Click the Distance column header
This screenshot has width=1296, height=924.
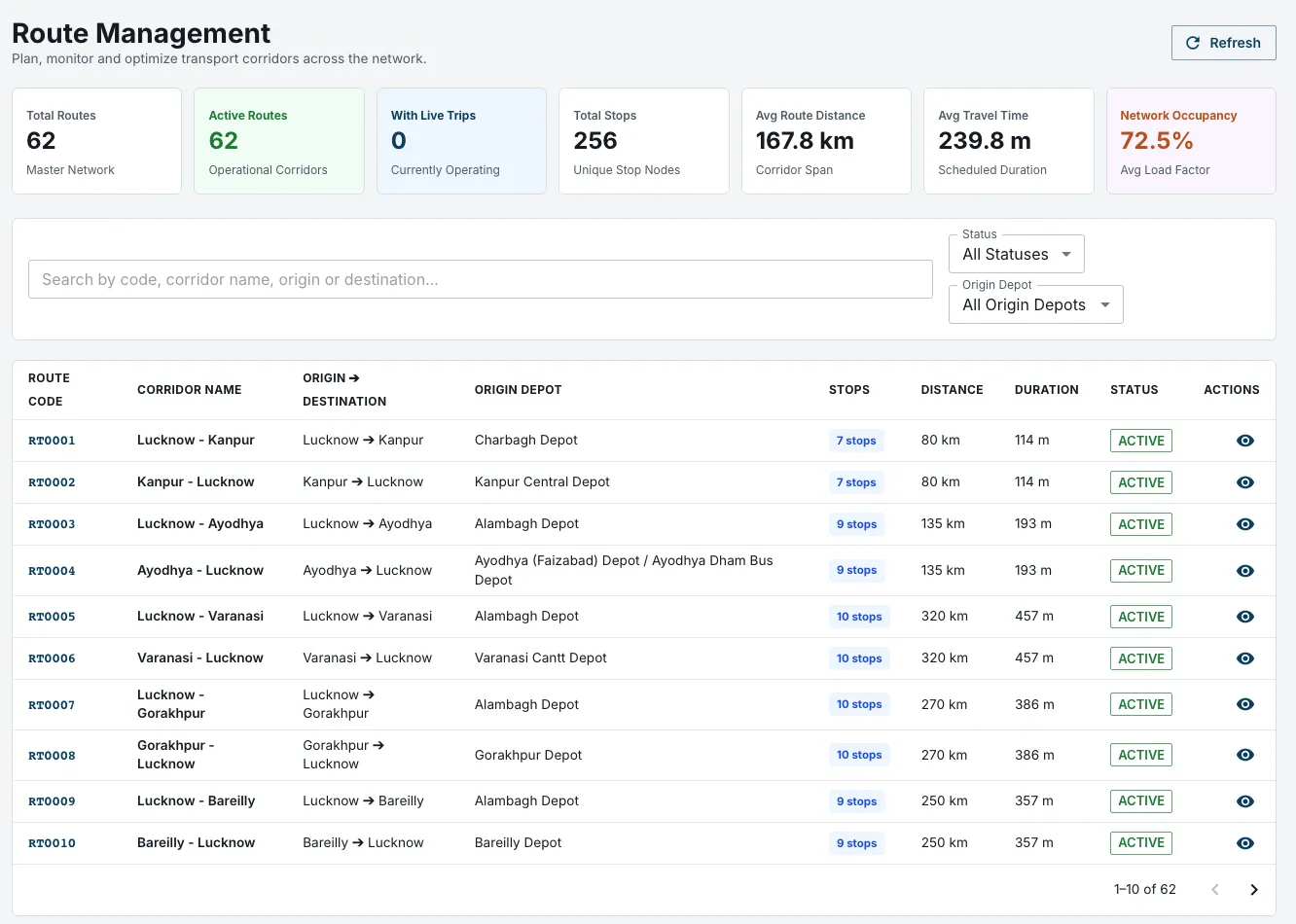(952, 390)
